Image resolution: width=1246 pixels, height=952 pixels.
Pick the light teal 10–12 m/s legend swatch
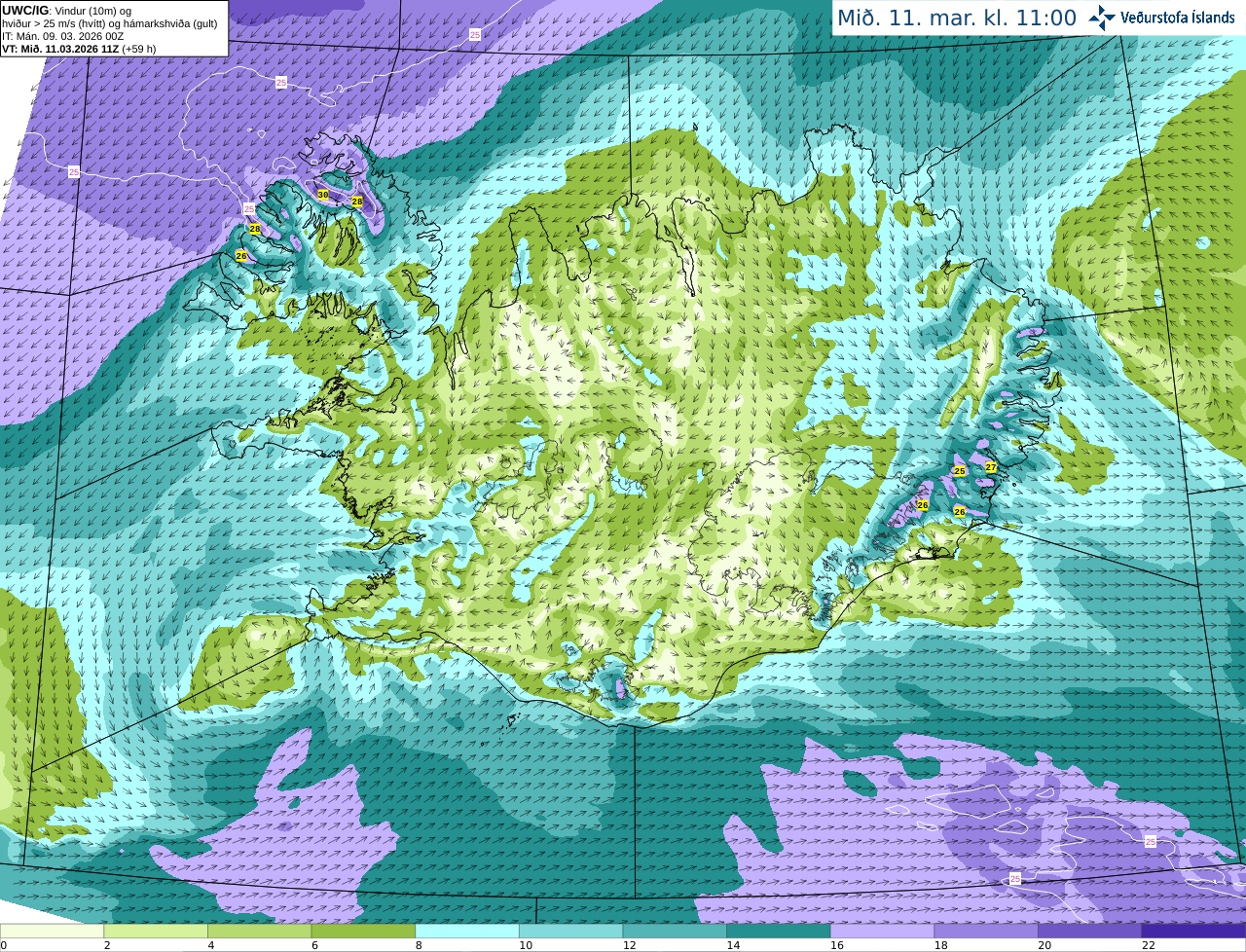pyautogui.click(x=570, y=931)
